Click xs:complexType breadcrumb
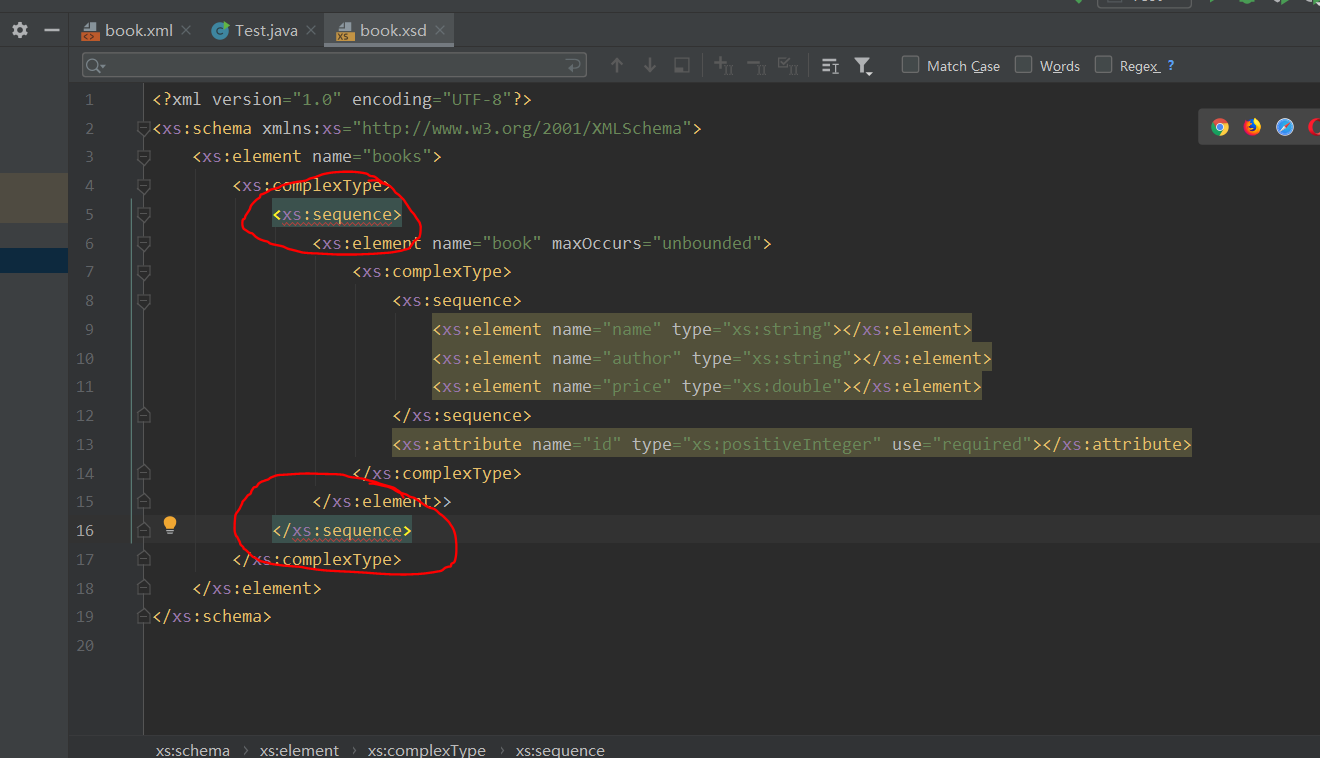 click(427, 750)
